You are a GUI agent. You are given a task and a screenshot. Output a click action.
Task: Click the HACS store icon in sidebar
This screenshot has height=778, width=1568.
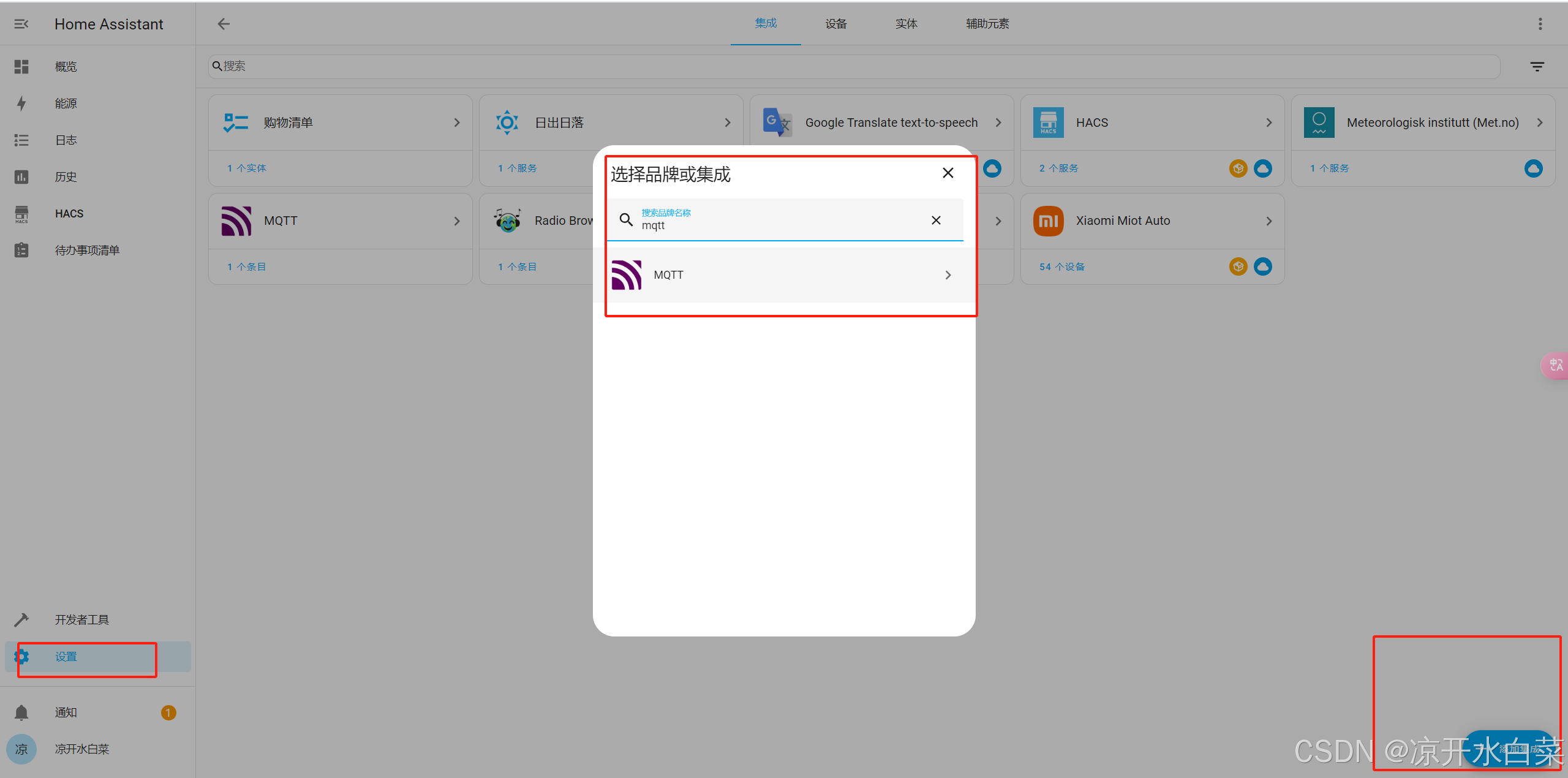coord(21,214)
